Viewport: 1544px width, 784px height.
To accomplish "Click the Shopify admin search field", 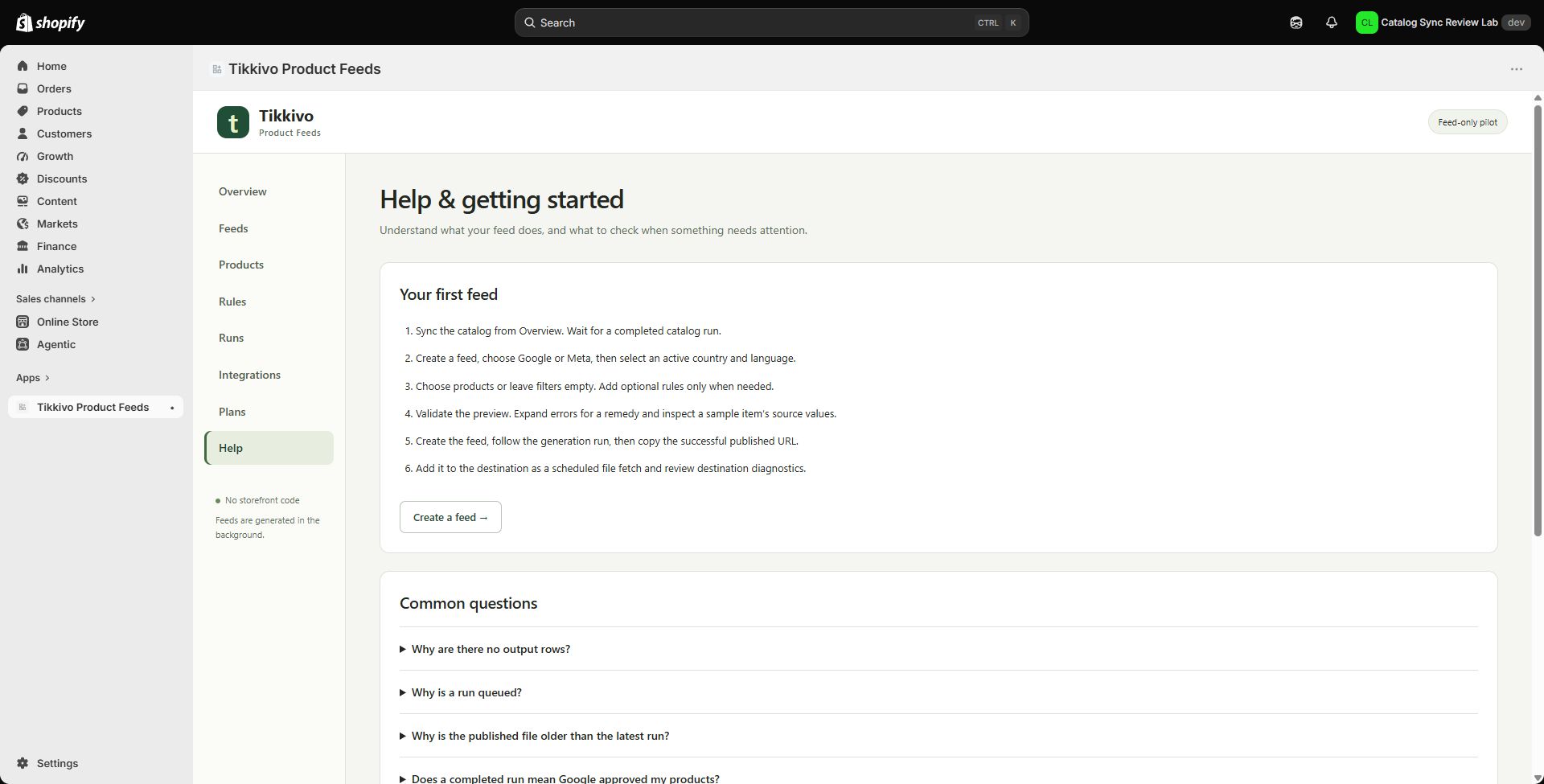I will (772, 23).
